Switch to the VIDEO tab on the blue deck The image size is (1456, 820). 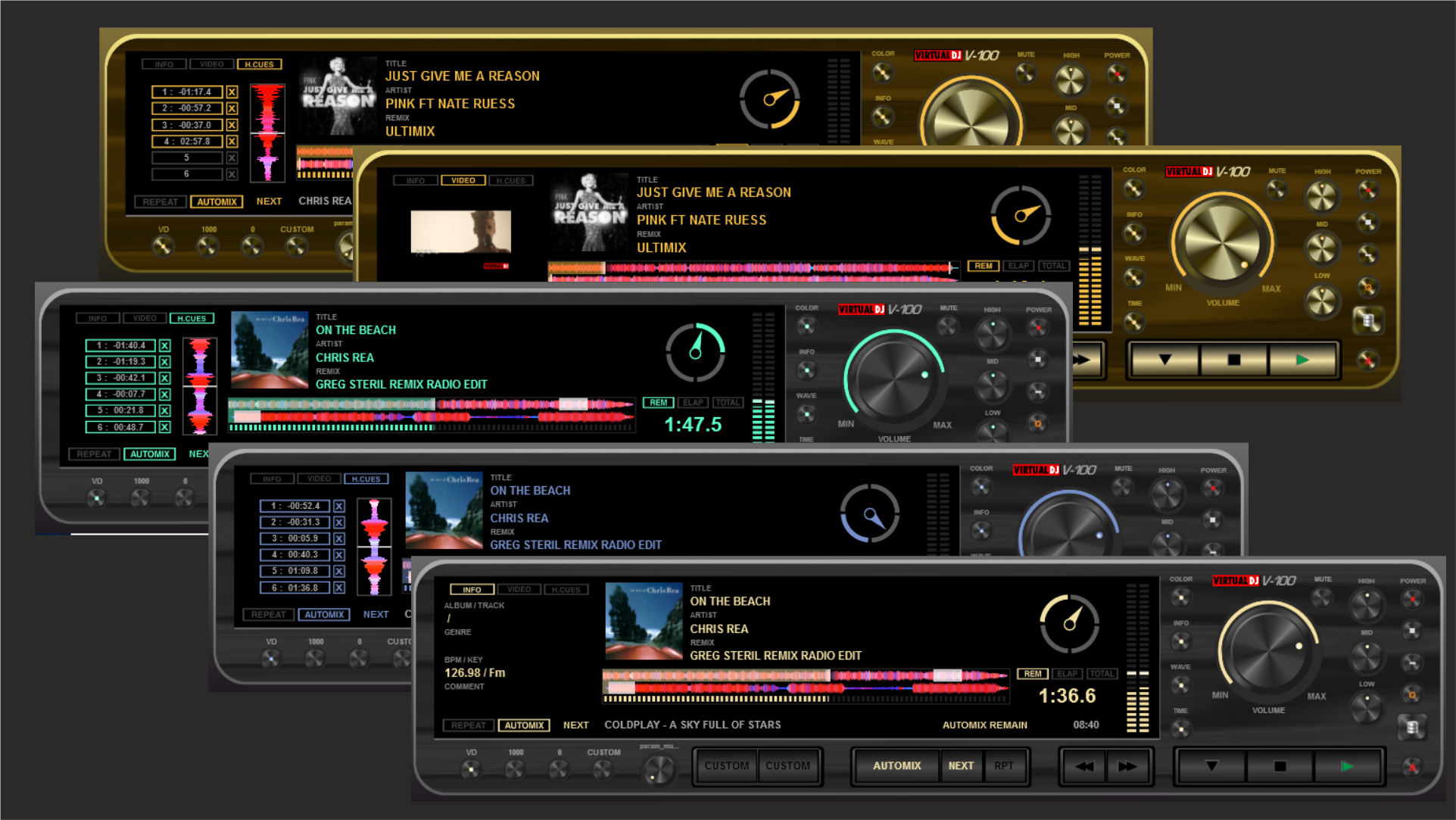coord(319,479)
